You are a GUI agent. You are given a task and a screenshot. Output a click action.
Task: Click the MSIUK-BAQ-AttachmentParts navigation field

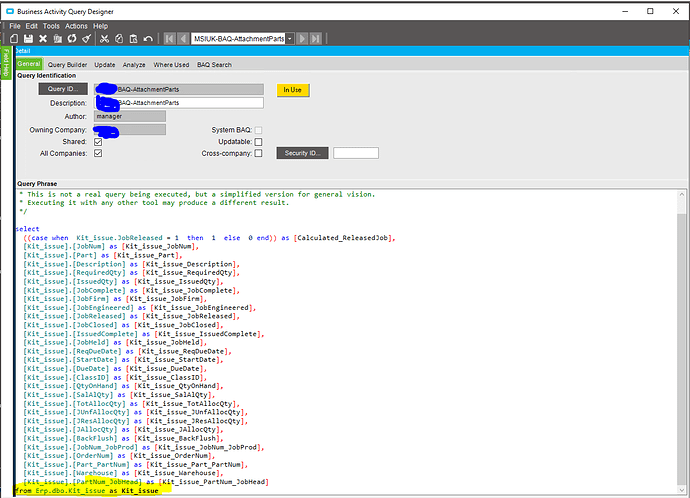[239, 39]
